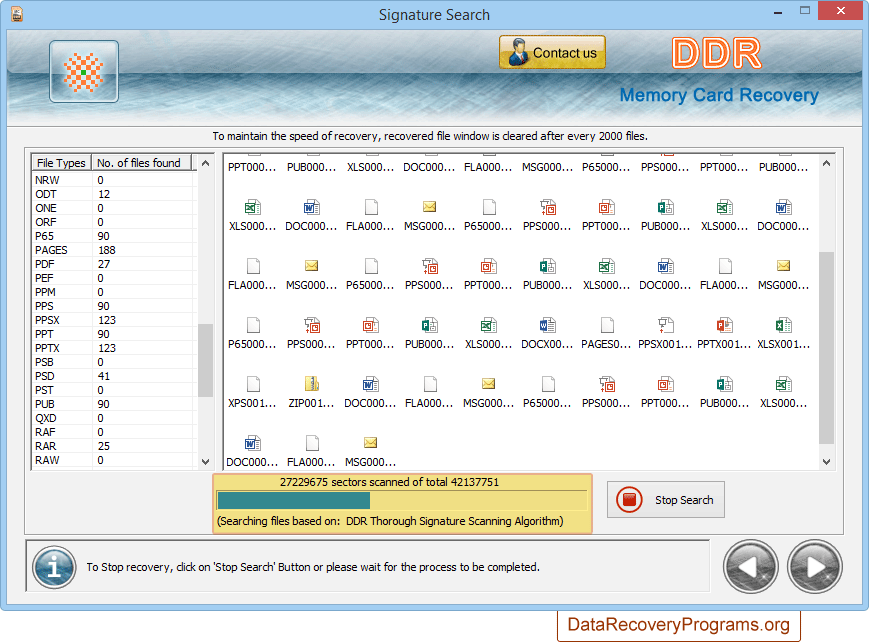Select the ODT file type row
869x642 pixels.
(x=114, y=194)
